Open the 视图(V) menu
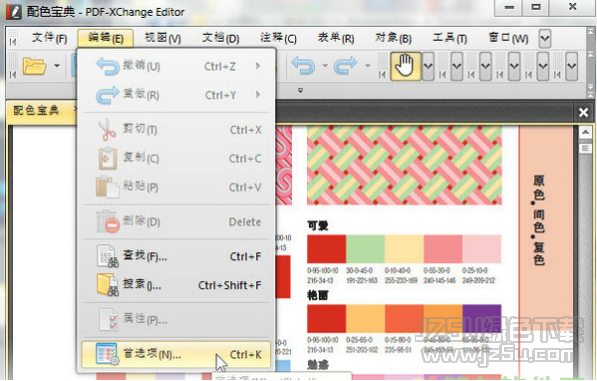Viewport: 597px width, 381px height. [x=163, y=38]
